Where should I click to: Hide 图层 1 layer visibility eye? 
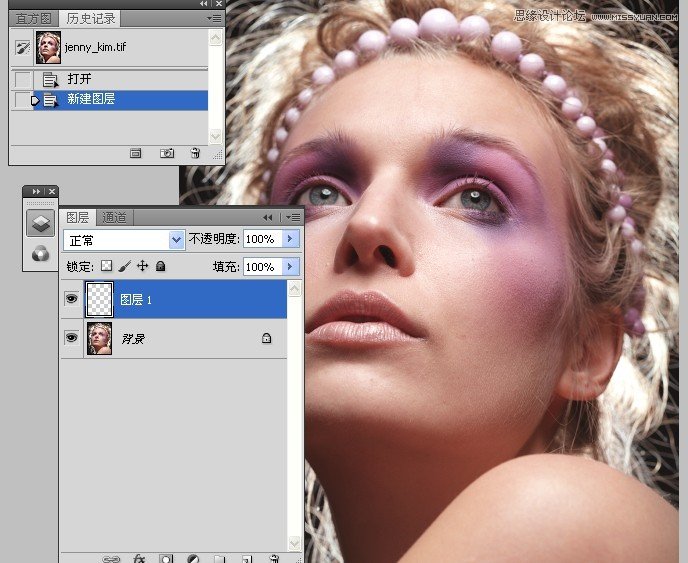tap(71, 298)
